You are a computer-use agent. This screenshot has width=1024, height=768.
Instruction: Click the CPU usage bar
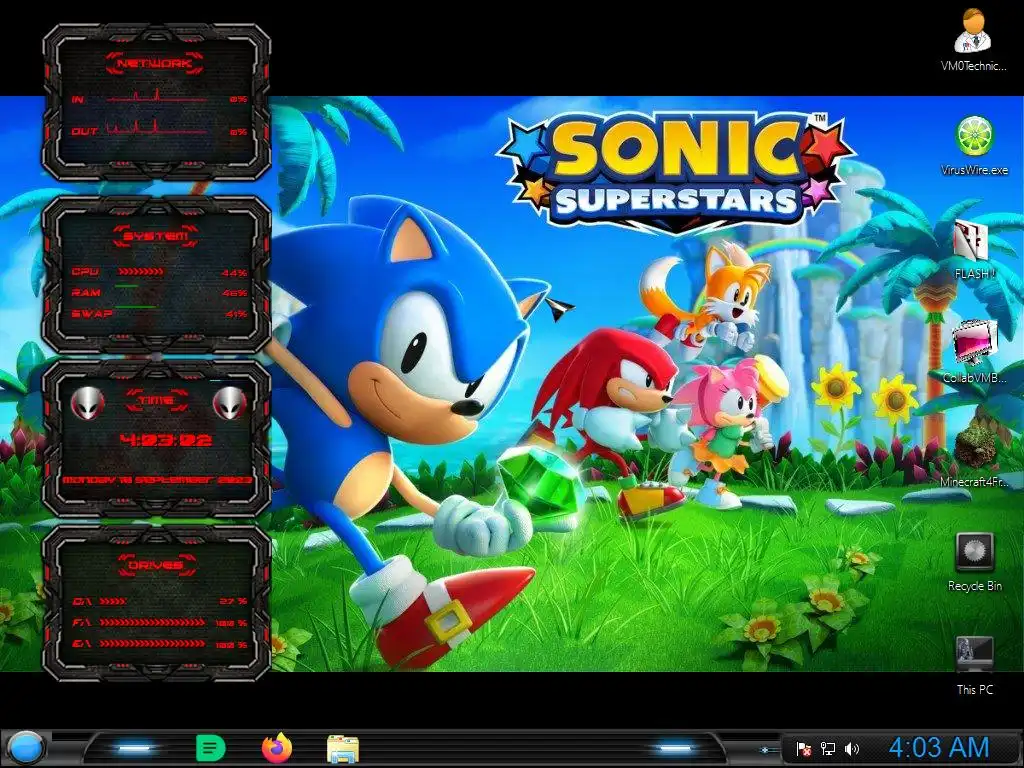tap(141, 271)
